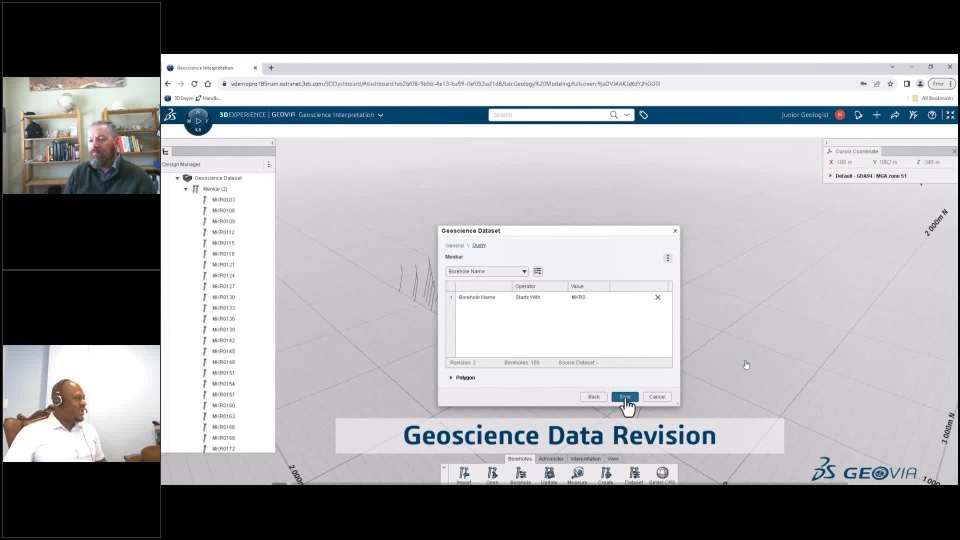Expand Default - GDA94 / MGA zone 51
Image resolution: width=960 pixels, height=540 pixels.
[831, 176]
